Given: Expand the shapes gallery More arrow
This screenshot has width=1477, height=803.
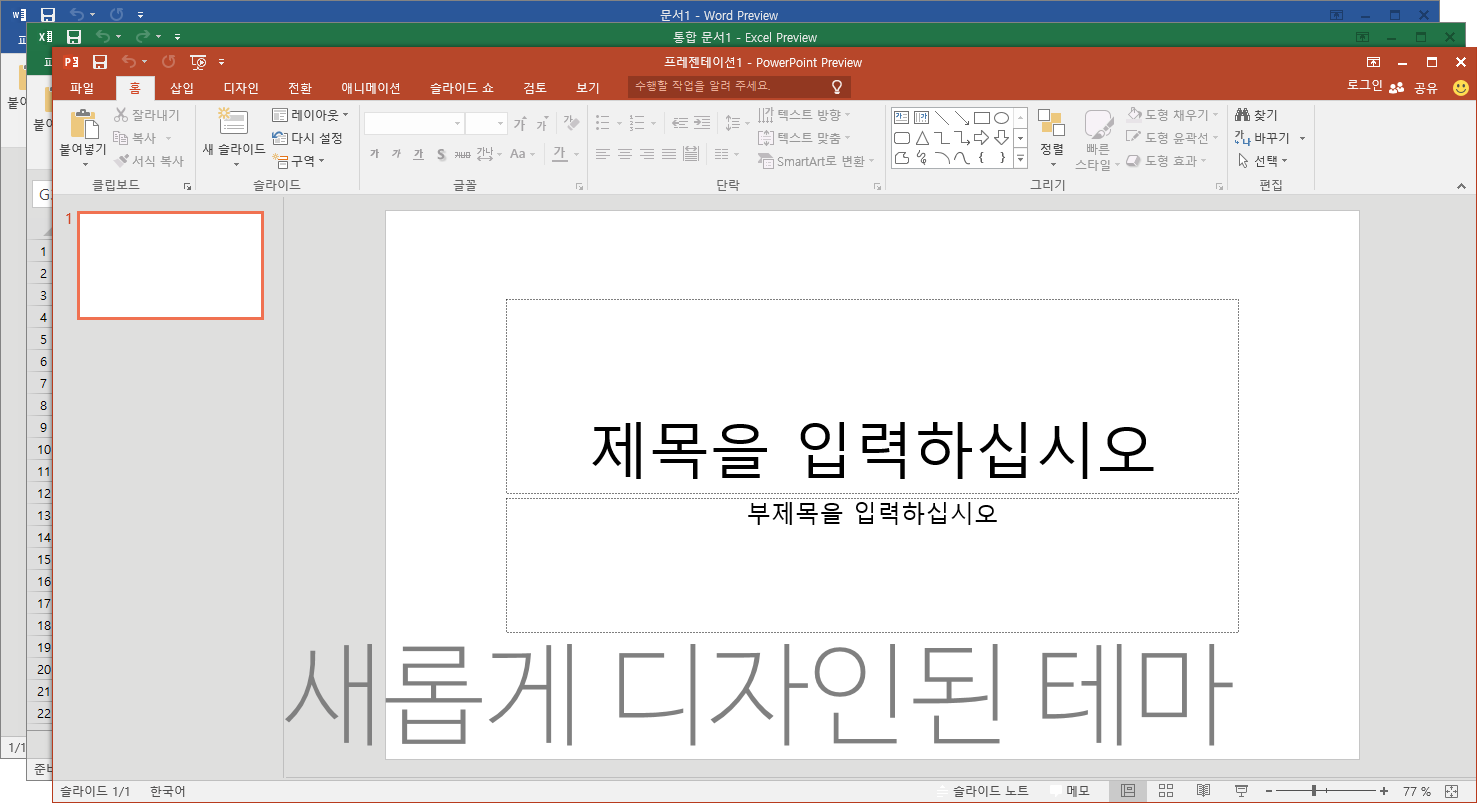Looking at the screenshot, I should (1021, 157).
